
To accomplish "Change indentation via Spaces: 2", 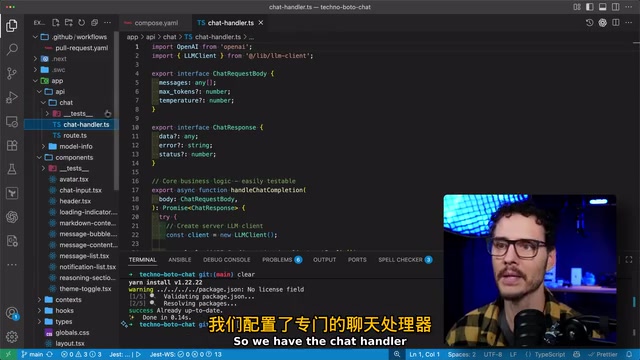I will tap(462, 354).
